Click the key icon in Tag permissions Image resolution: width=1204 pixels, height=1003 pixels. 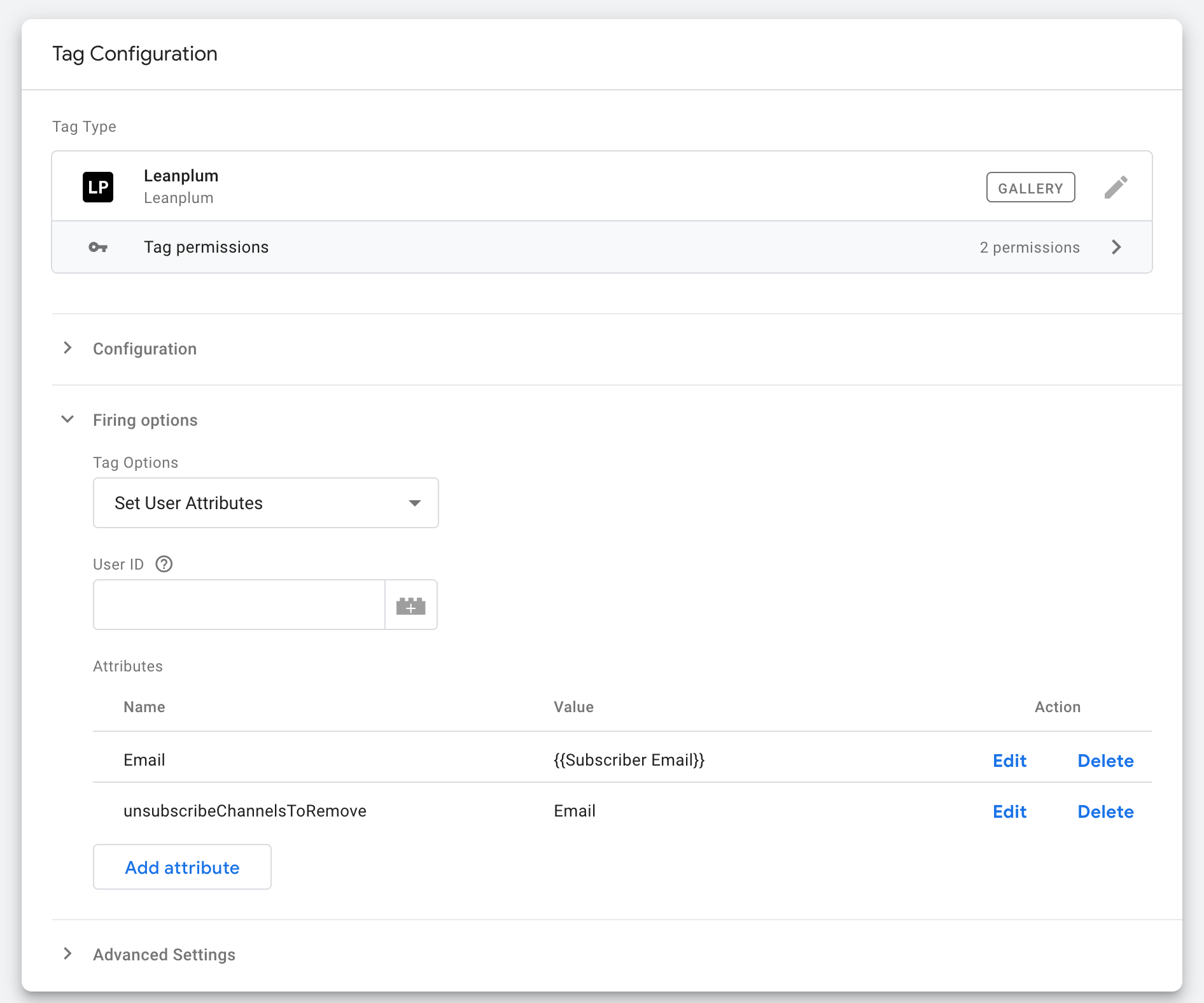(98, 247)
